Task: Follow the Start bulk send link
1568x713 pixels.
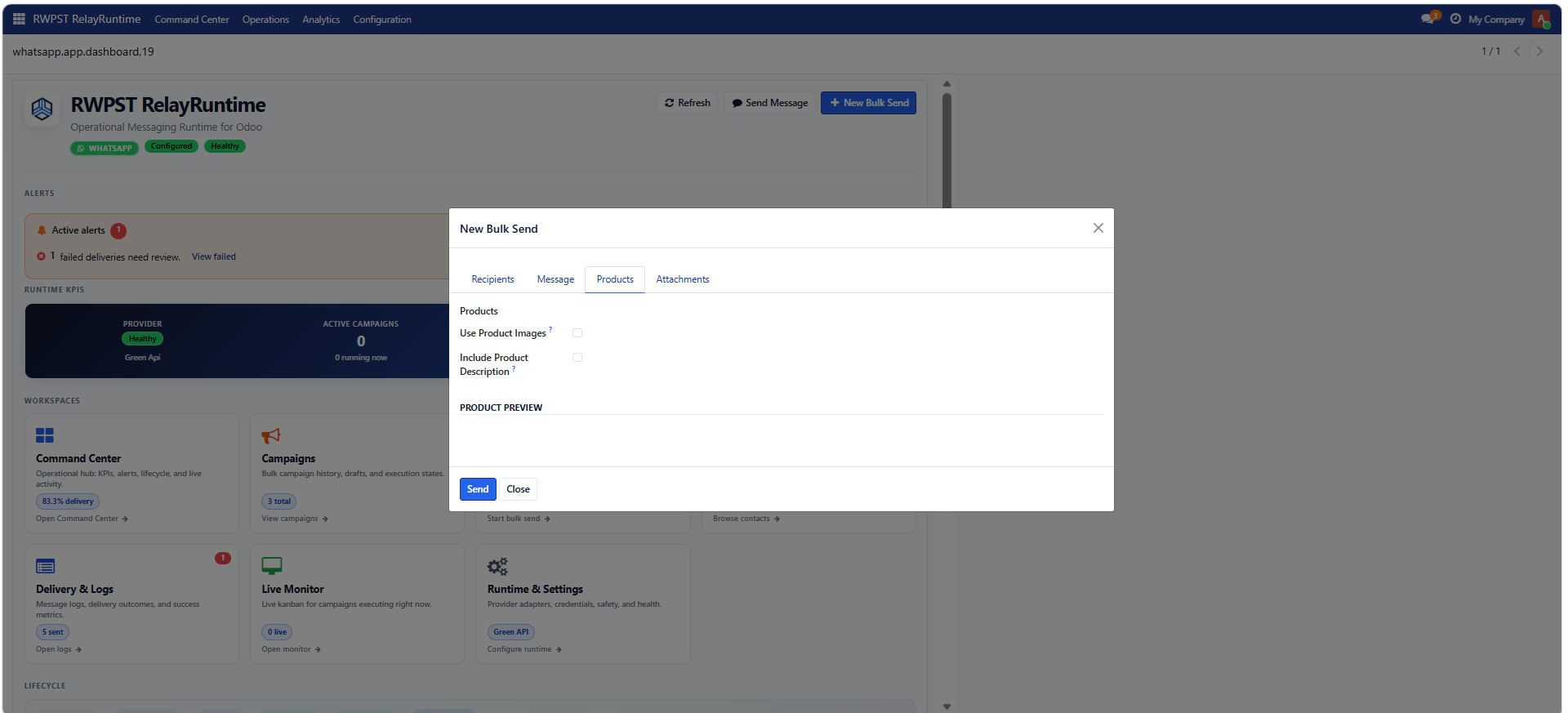Action: click(519, 519)
